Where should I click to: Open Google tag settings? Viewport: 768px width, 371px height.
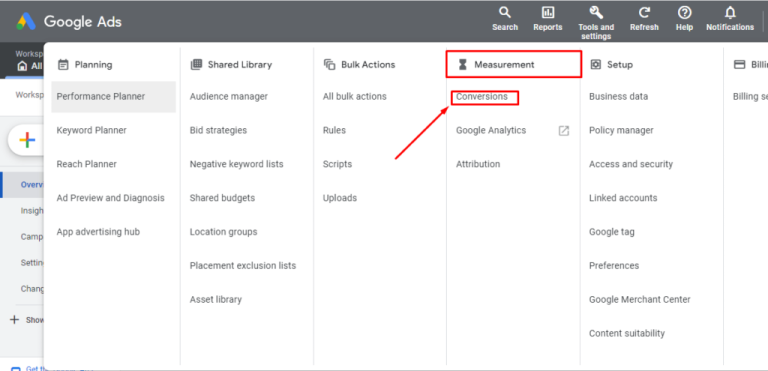(x=612, y=232)
